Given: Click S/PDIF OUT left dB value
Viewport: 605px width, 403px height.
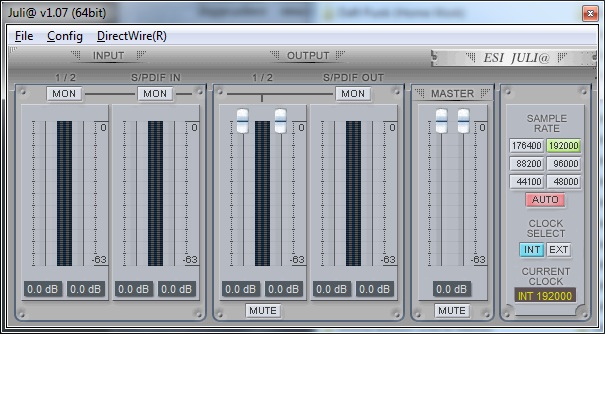Looking at the screenshot, I should pos(331,289).
